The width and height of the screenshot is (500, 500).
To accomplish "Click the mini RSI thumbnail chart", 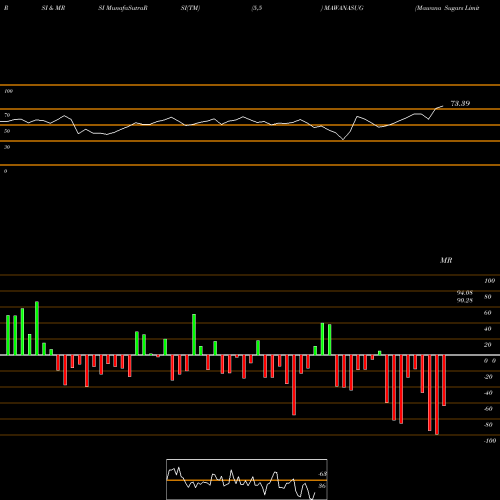I will (x=247, y=479).
